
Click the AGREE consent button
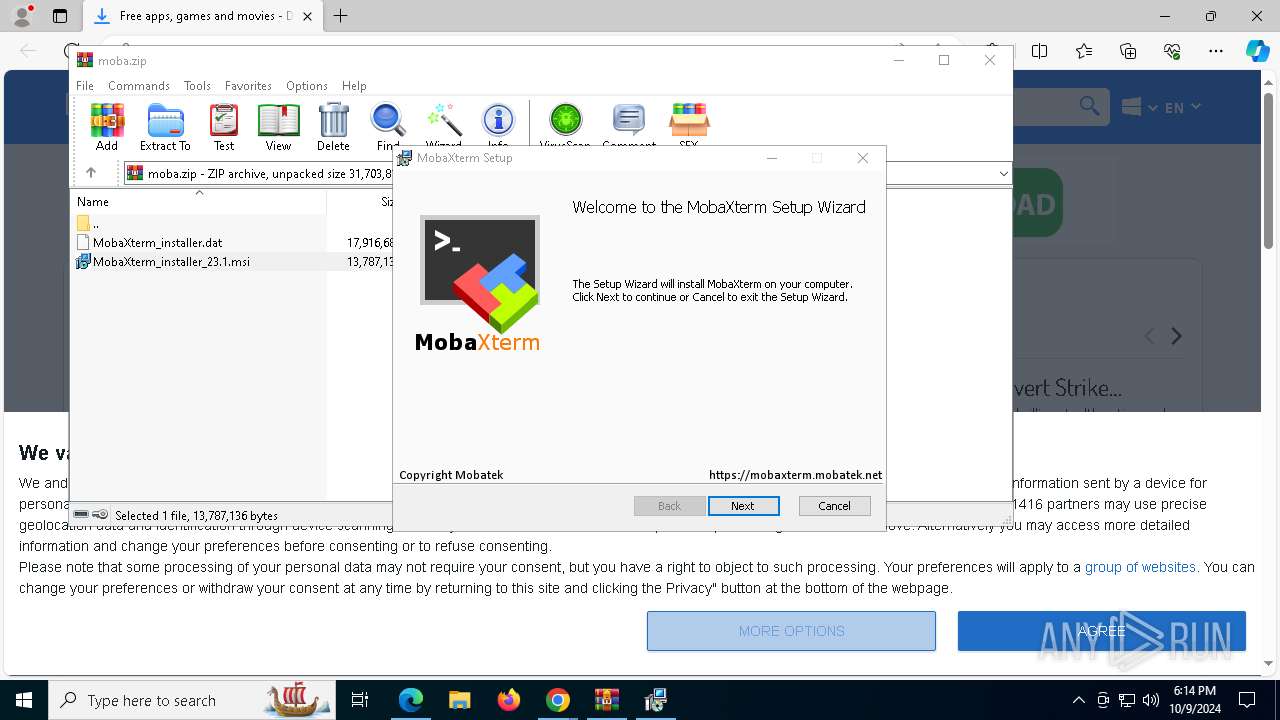click(1102, 631)
